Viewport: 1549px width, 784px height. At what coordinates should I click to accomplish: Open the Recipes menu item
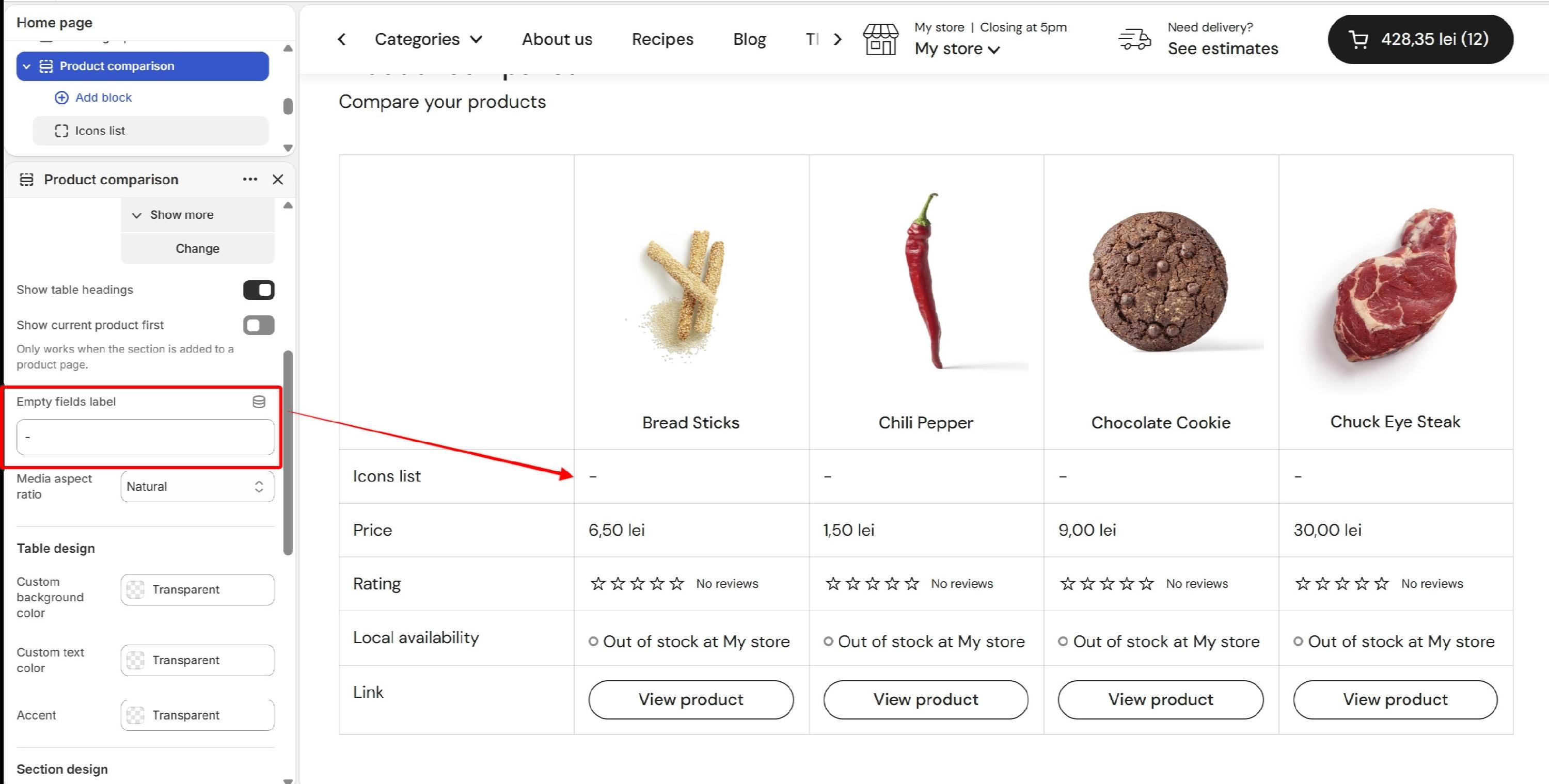(x=662, y=40)
